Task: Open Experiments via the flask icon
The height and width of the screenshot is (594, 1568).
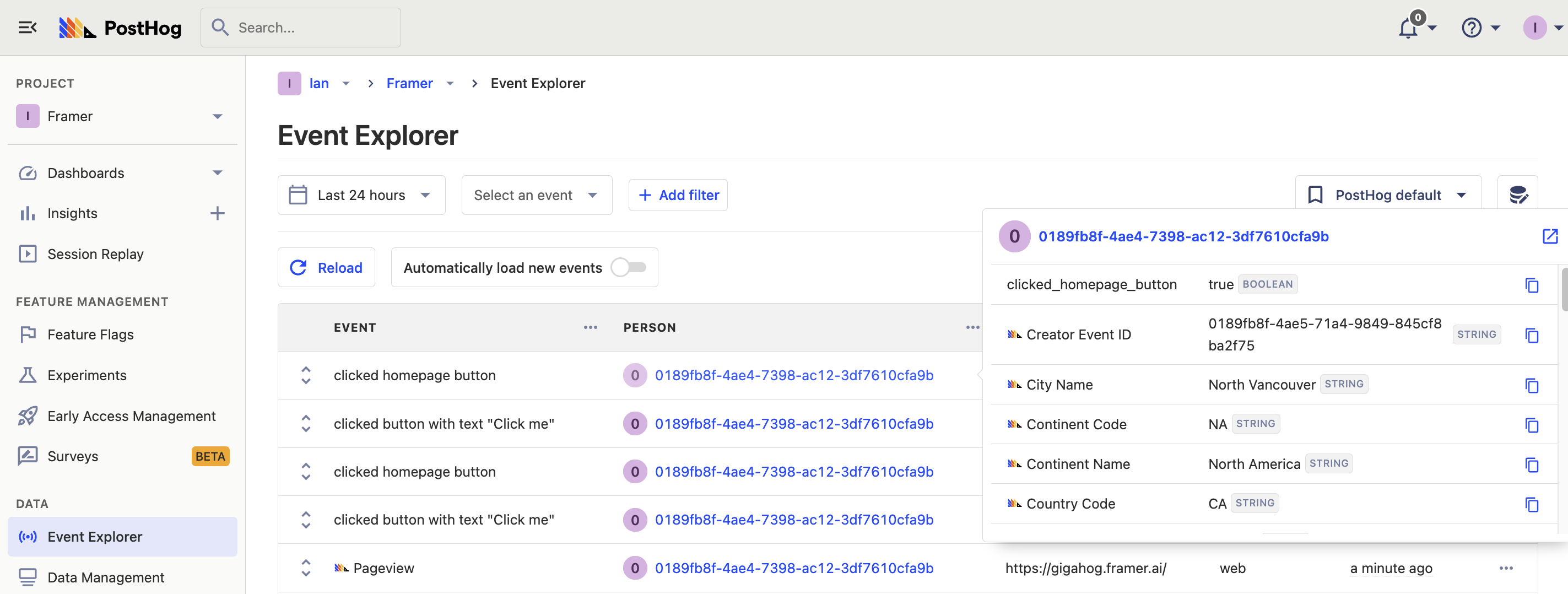Action: pos(28,375)
